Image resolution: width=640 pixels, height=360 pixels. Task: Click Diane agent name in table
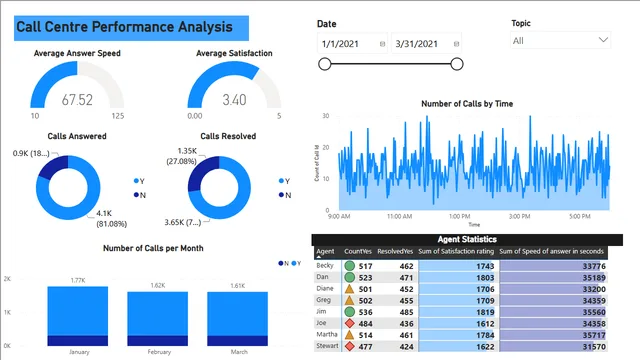click(x=325, y=288)
